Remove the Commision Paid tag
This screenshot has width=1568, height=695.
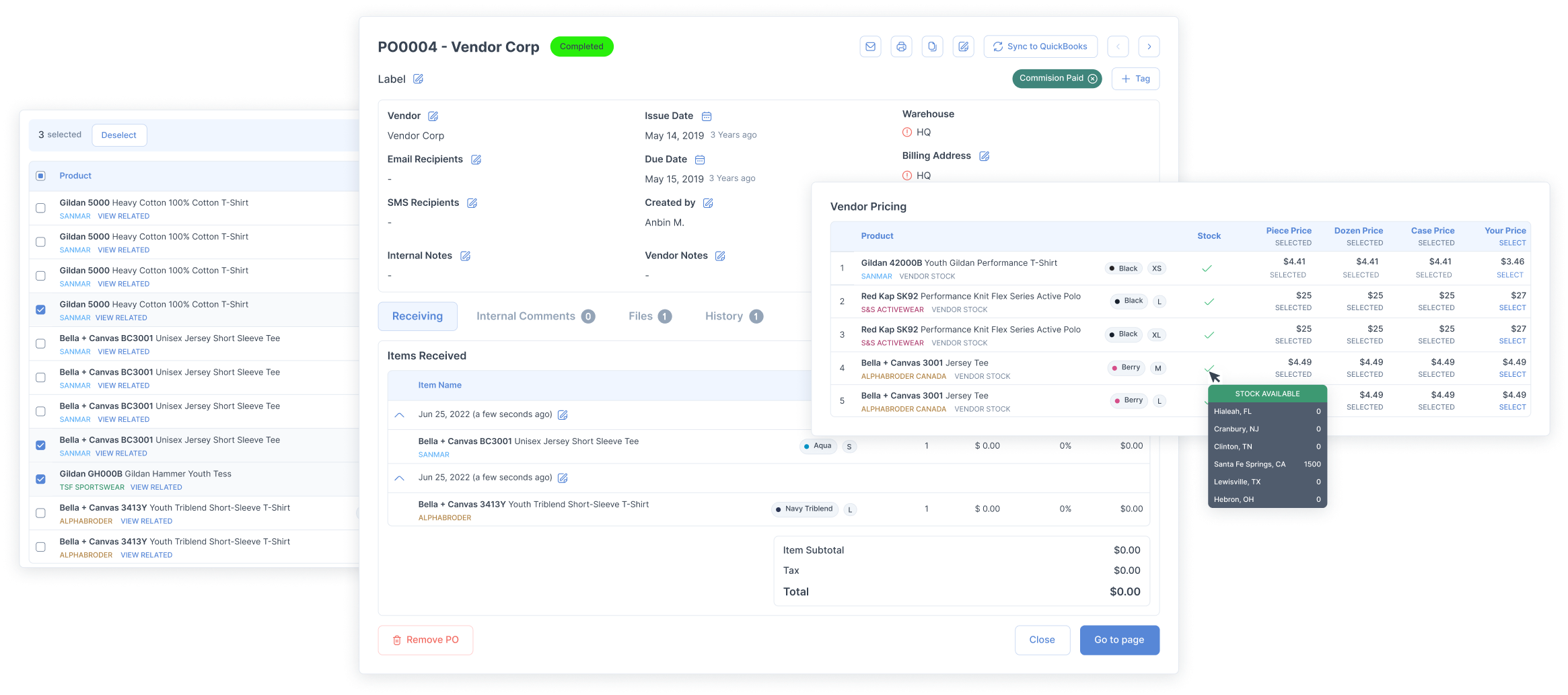coord(1093,79)
